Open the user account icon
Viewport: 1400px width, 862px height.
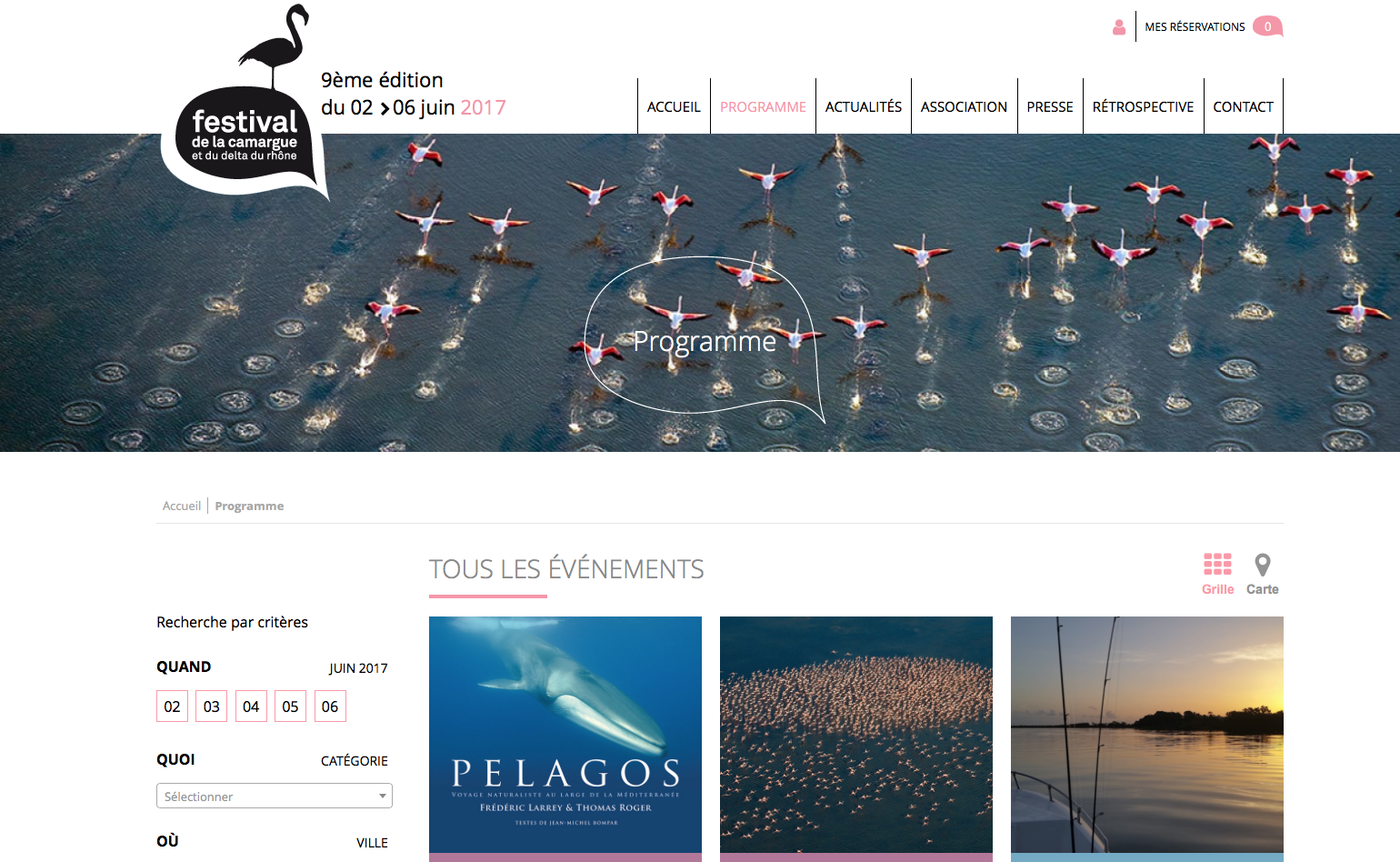[x=1119, y=27]
